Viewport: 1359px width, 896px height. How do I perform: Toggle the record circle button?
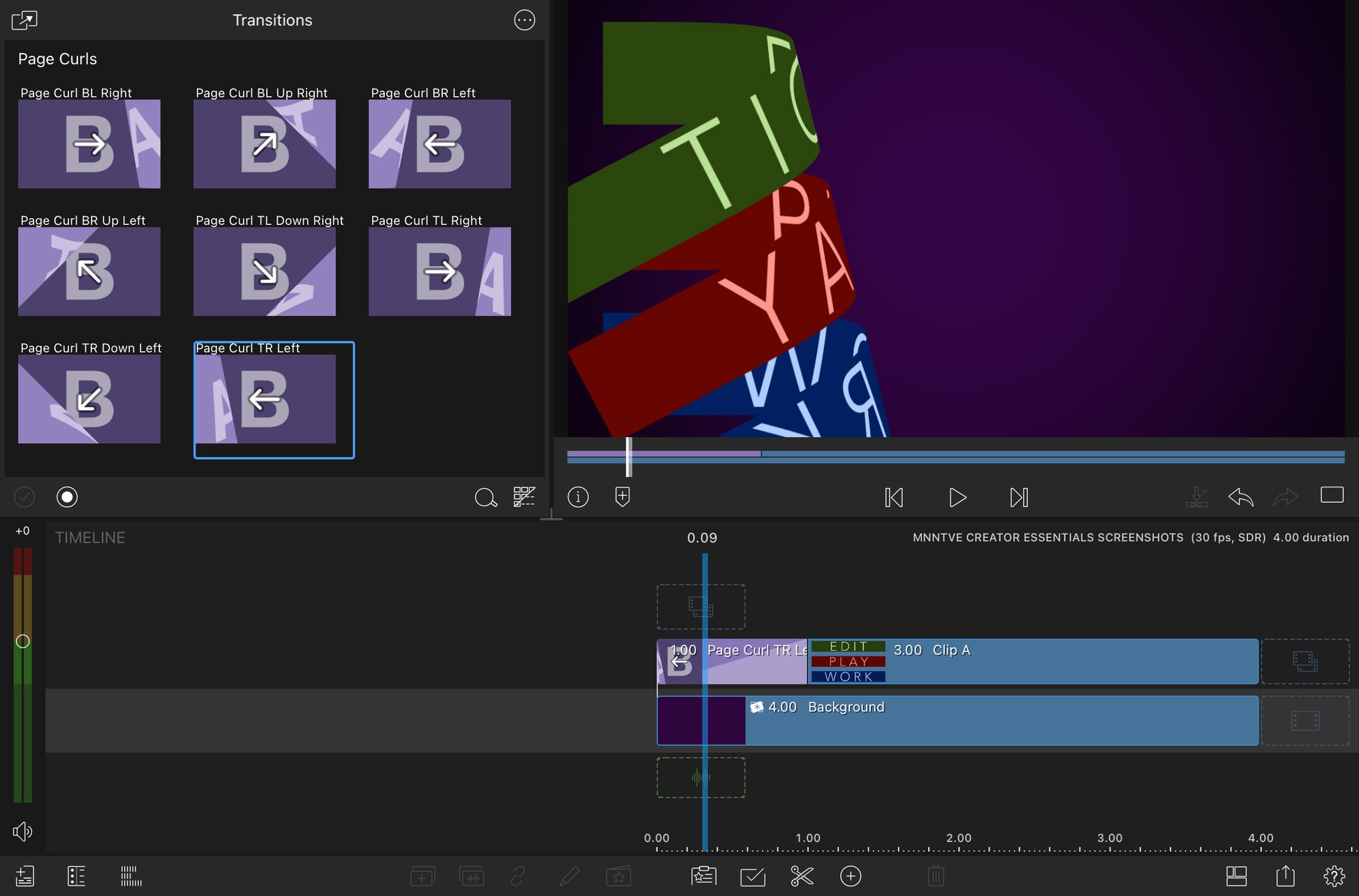point(67,497)
